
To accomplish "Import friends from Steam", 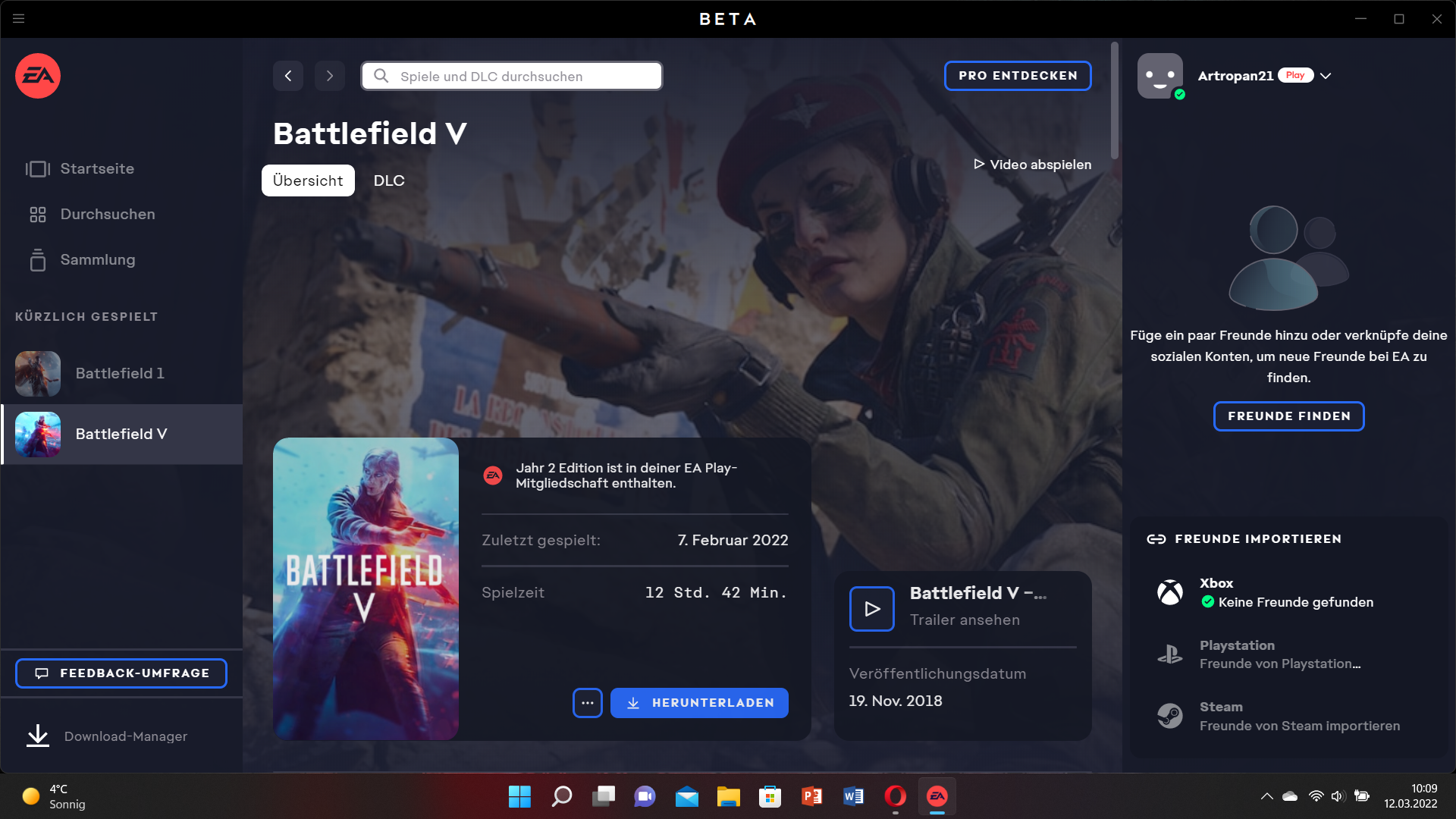I will point(1289,716).
